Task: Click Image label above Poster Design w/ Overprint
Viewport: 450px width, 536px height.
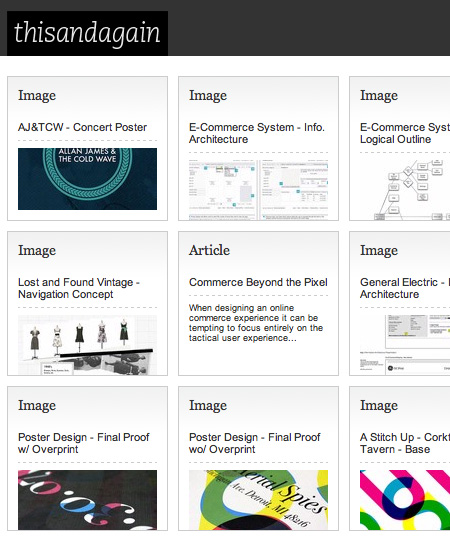Action: coord(37,406)
